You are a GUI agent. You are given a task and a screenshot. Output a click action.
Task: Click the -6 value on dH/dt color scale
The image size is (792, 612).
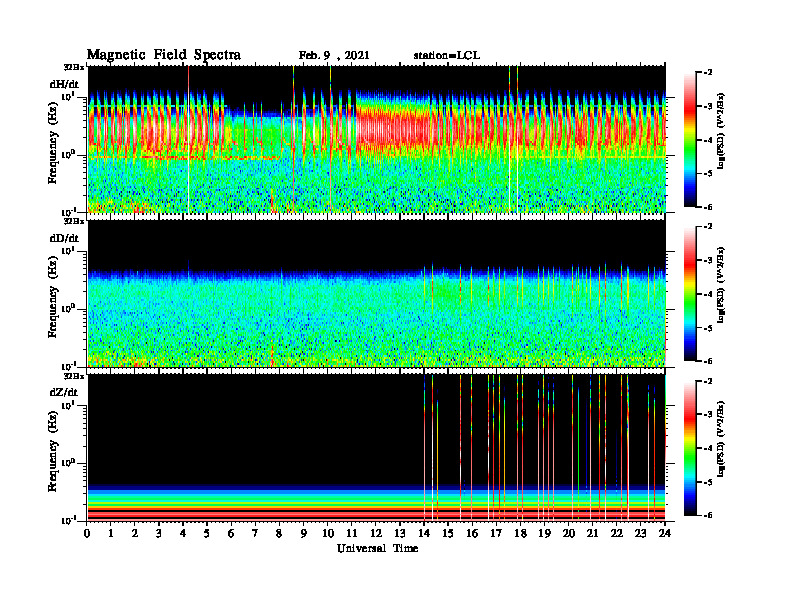(x=708, y=207)
